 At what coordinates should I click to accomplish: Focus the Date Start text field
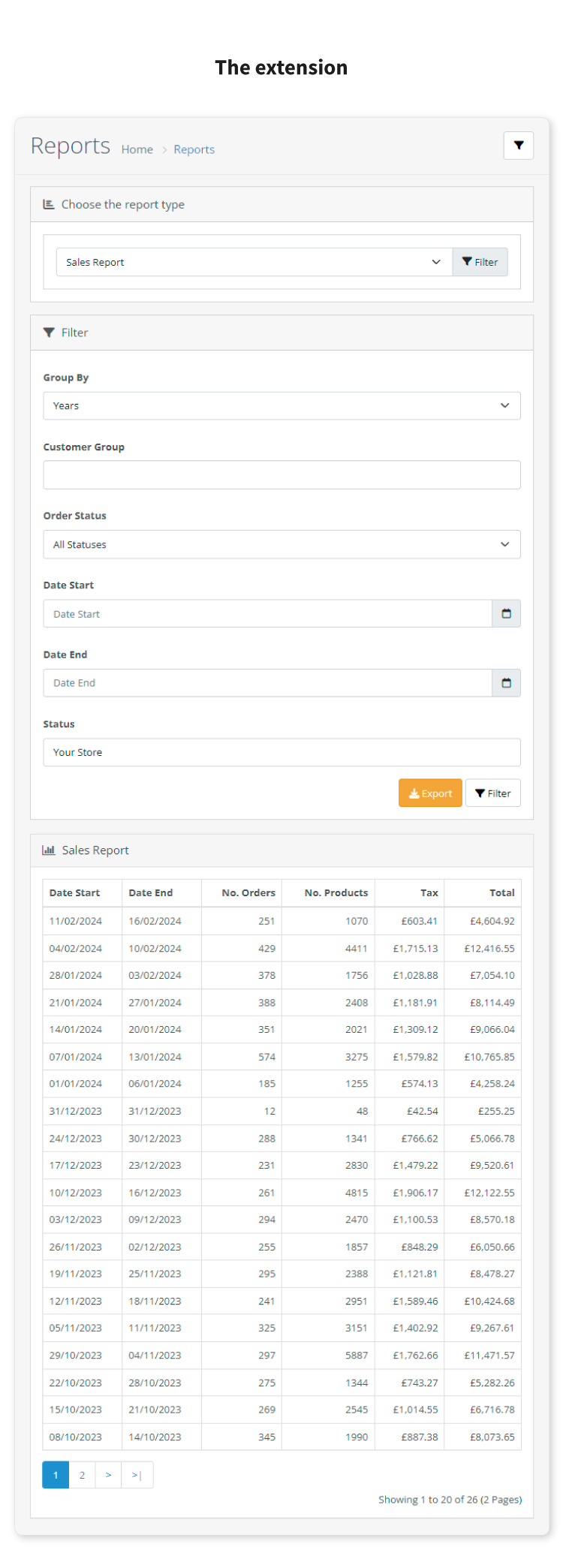click(267, 614)
